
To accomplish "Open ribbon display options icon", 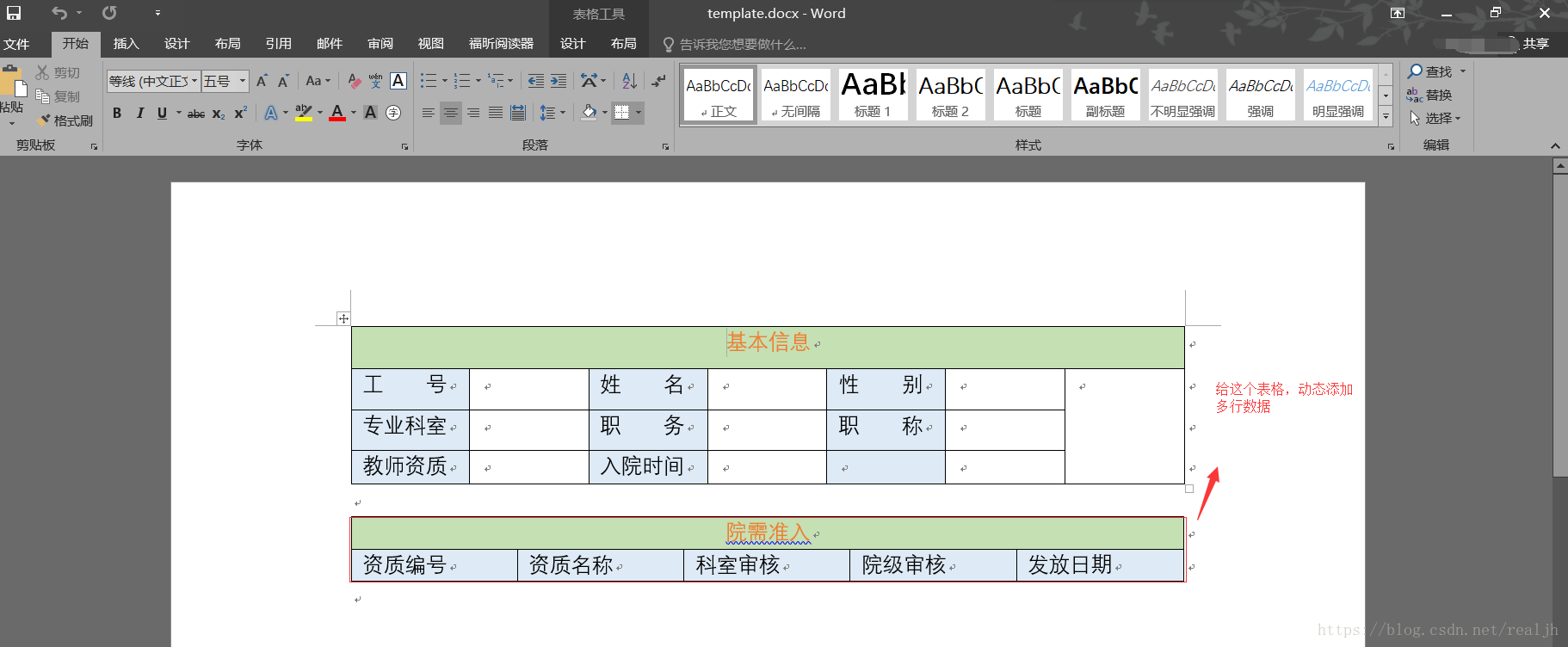I will pos(1398,13).
